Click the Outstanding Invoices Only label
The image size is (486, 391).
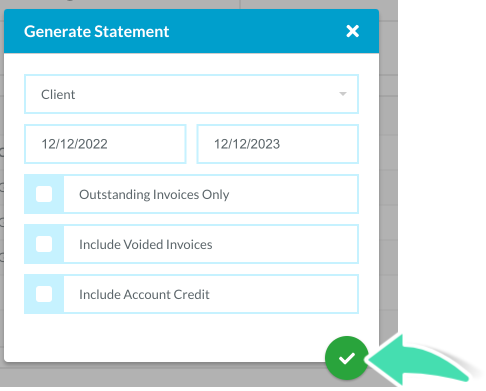coord(154,195)
